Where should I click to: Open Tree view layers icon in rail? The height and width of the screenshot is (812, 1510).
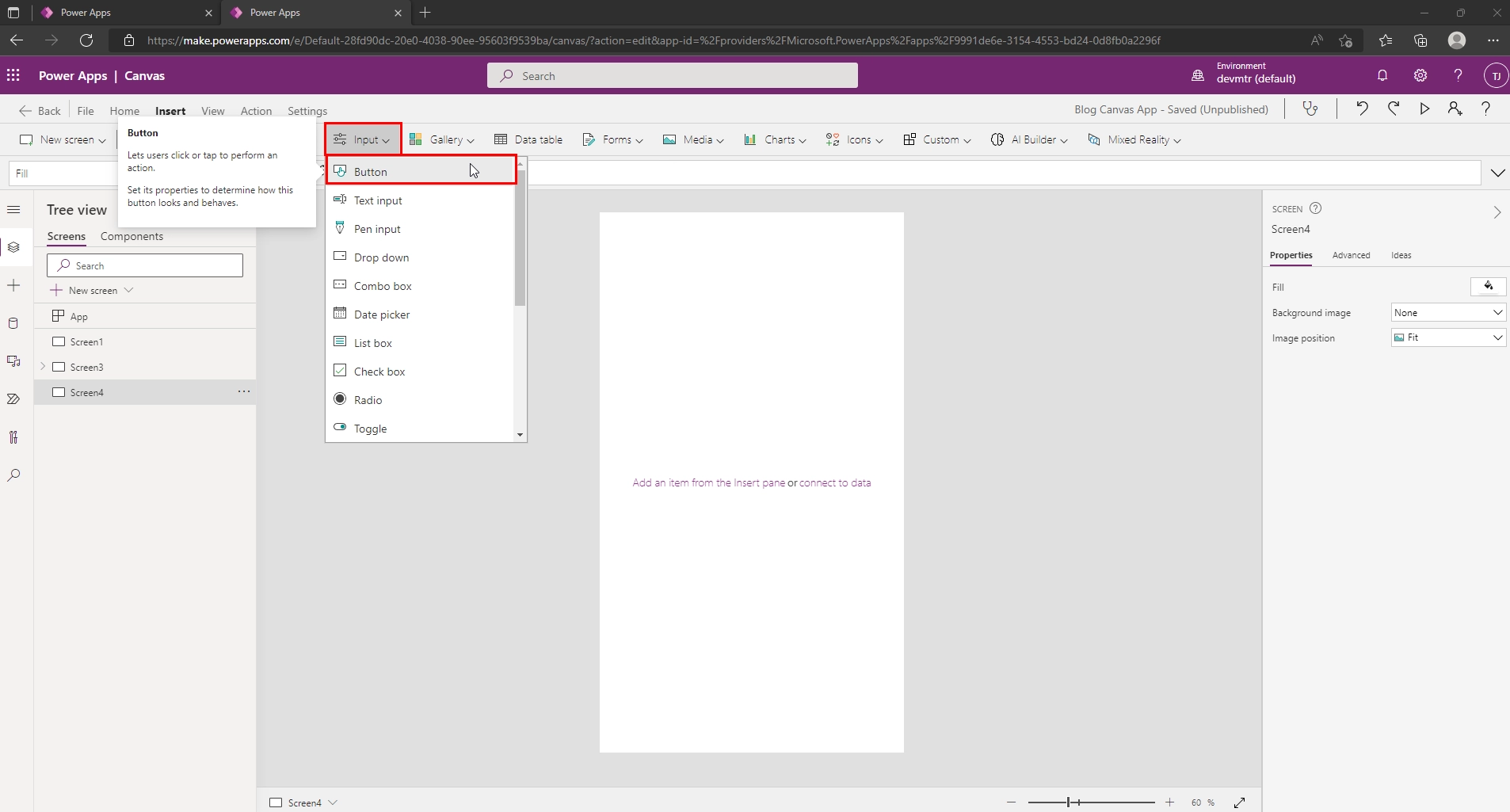(x=13, y=247)
